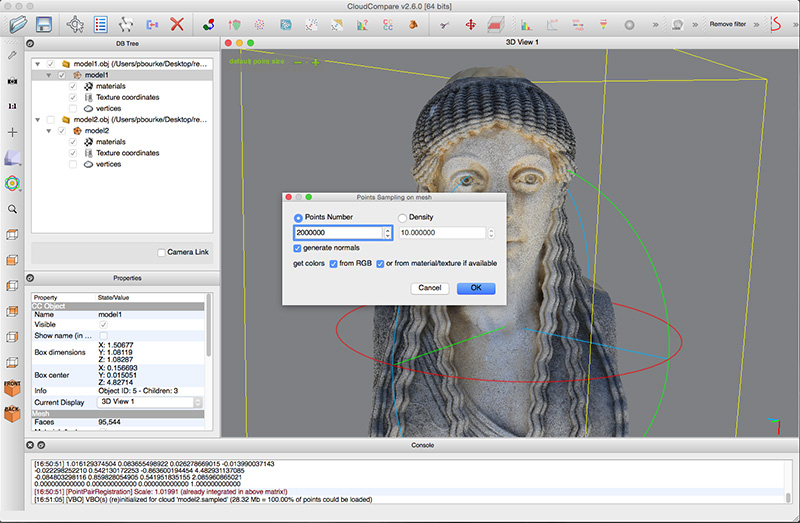Close the Console panel with X icon
The height and width of the screenshot is (523, 800).
[x=30, y=445]
